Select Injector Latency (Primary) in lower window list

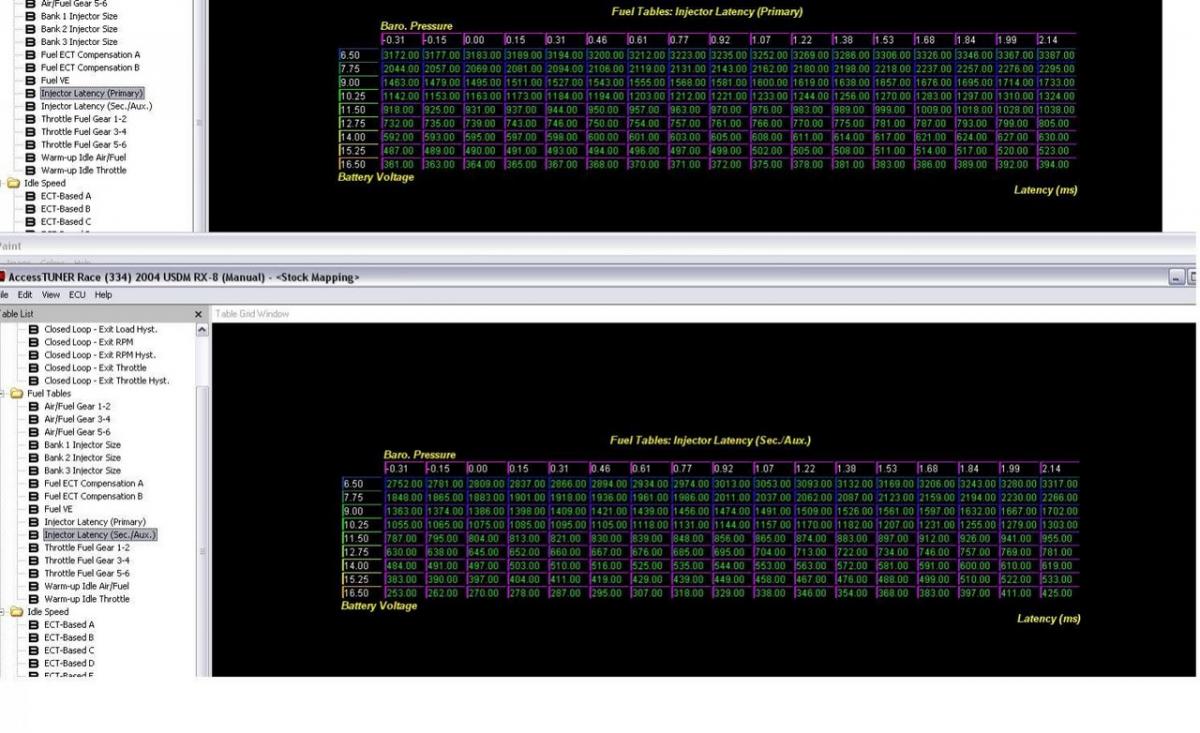coord(95,522)
